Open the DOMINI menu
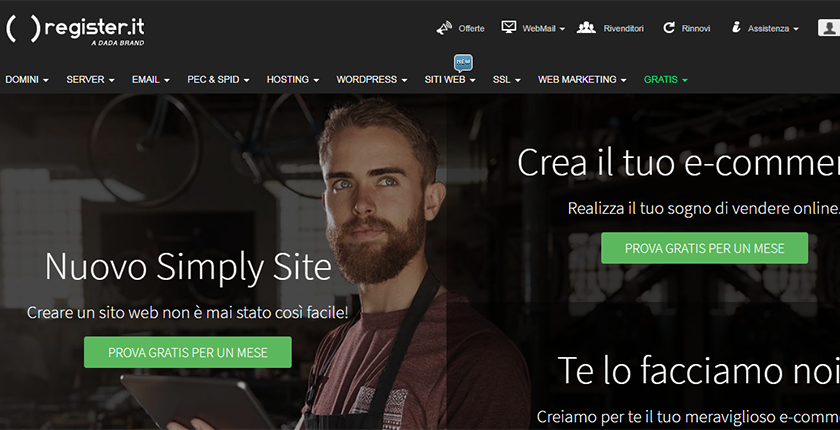Screen dimensions: 840x430 (27, 80)
